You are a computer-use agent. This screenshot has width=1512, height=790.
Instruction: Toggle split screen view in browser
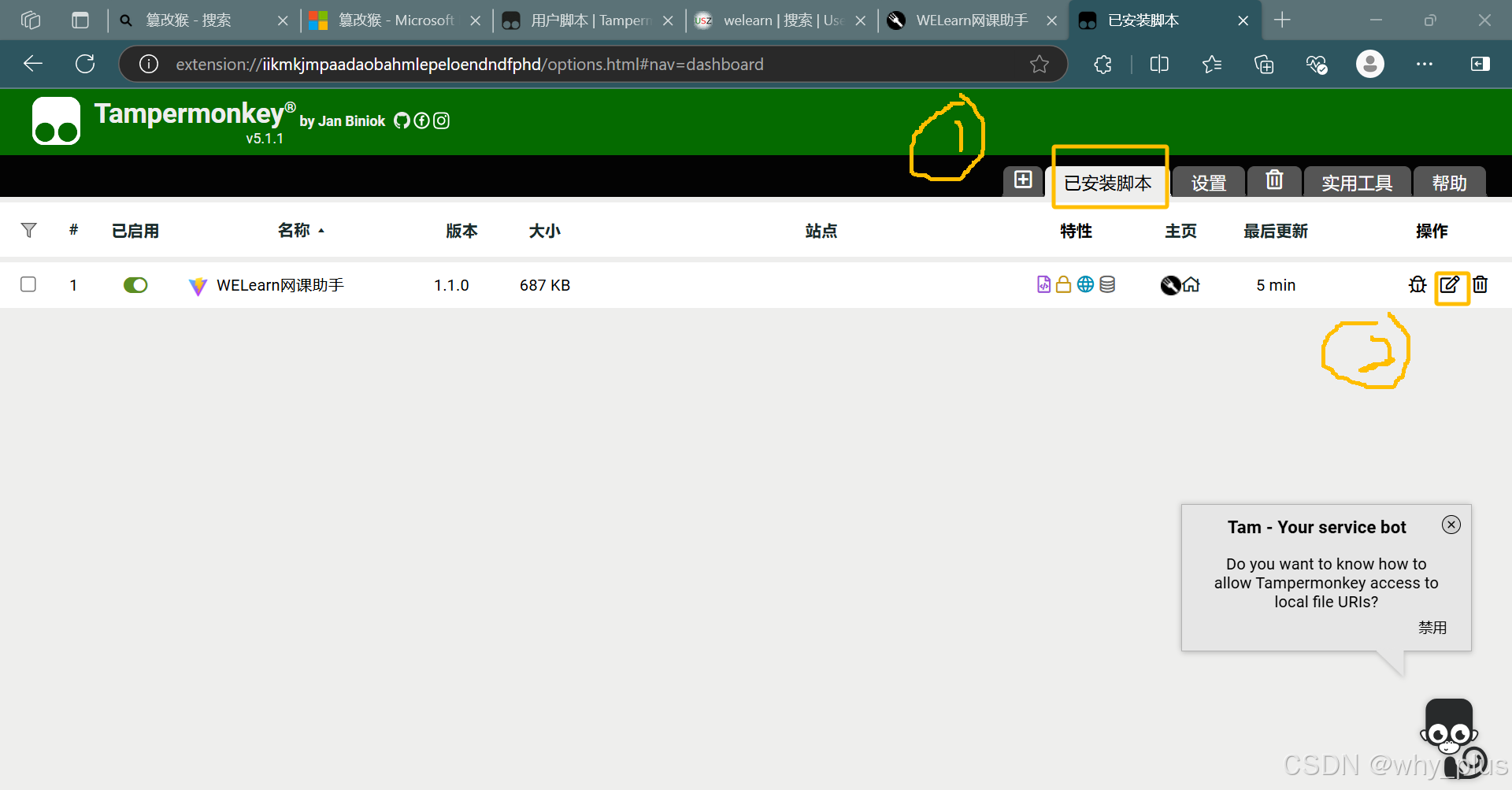click(1159, 65)
